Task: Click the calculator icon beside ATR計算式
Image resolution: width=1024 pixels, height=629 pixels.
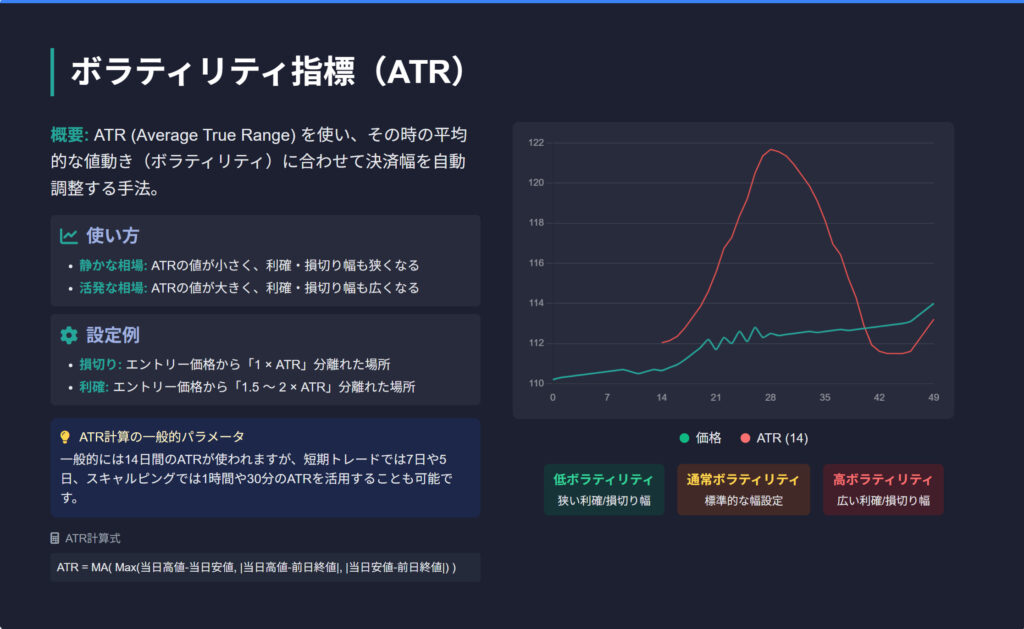Action: click(x=55, y=538)
